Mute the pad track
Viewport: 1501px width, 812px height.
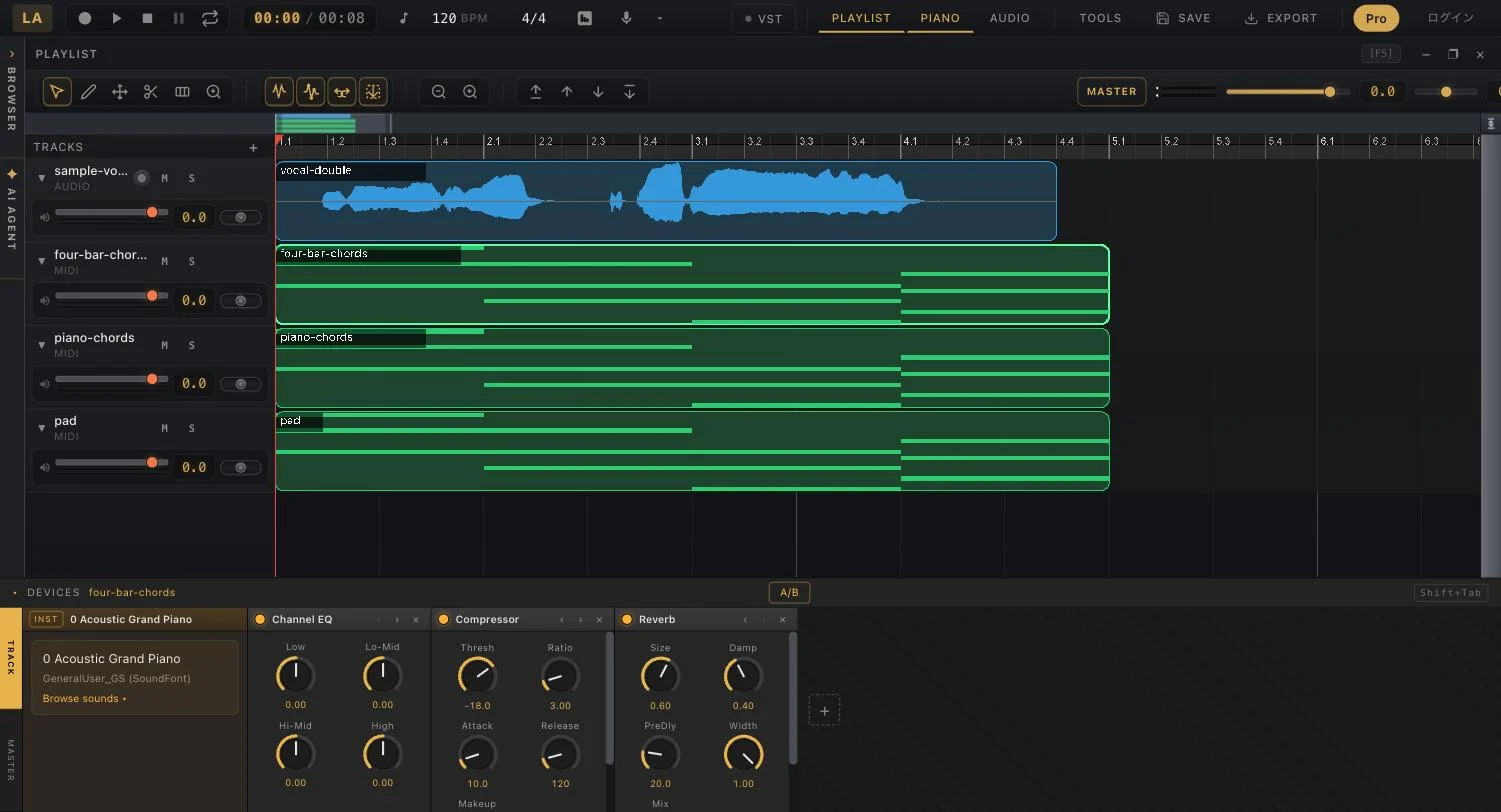(165, 429)
